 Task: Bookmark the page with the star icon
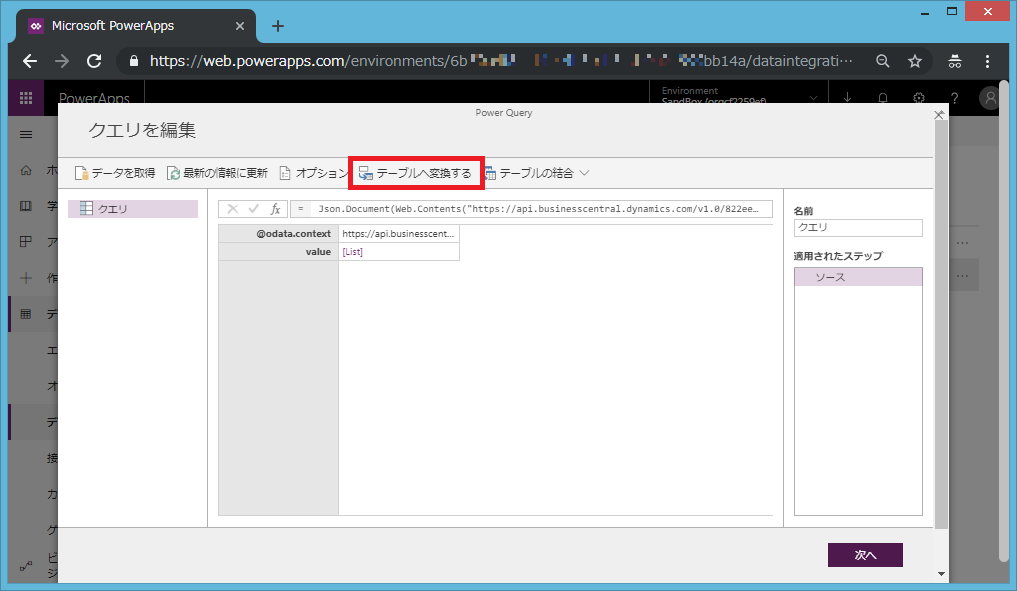pos(915,61)
